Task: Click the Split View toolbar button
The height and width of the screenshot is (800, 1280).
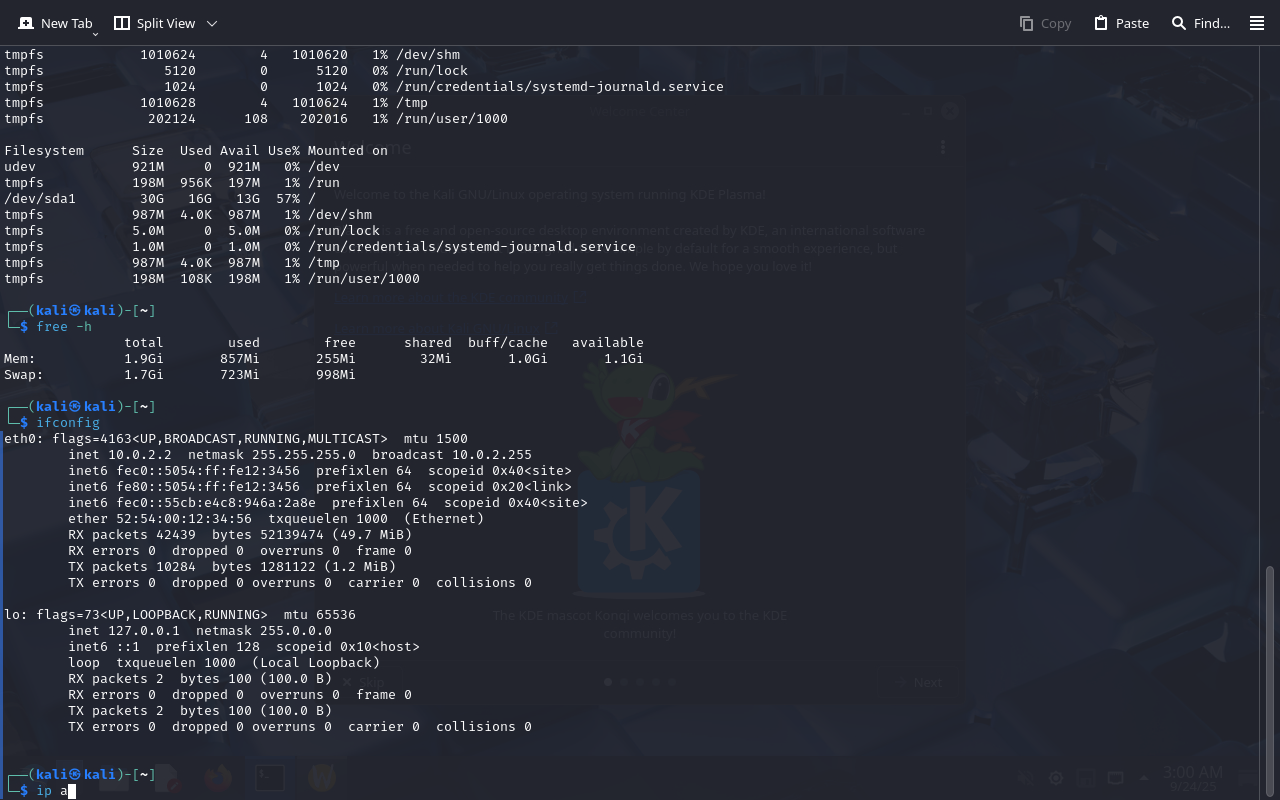Action: coord(154,23)
